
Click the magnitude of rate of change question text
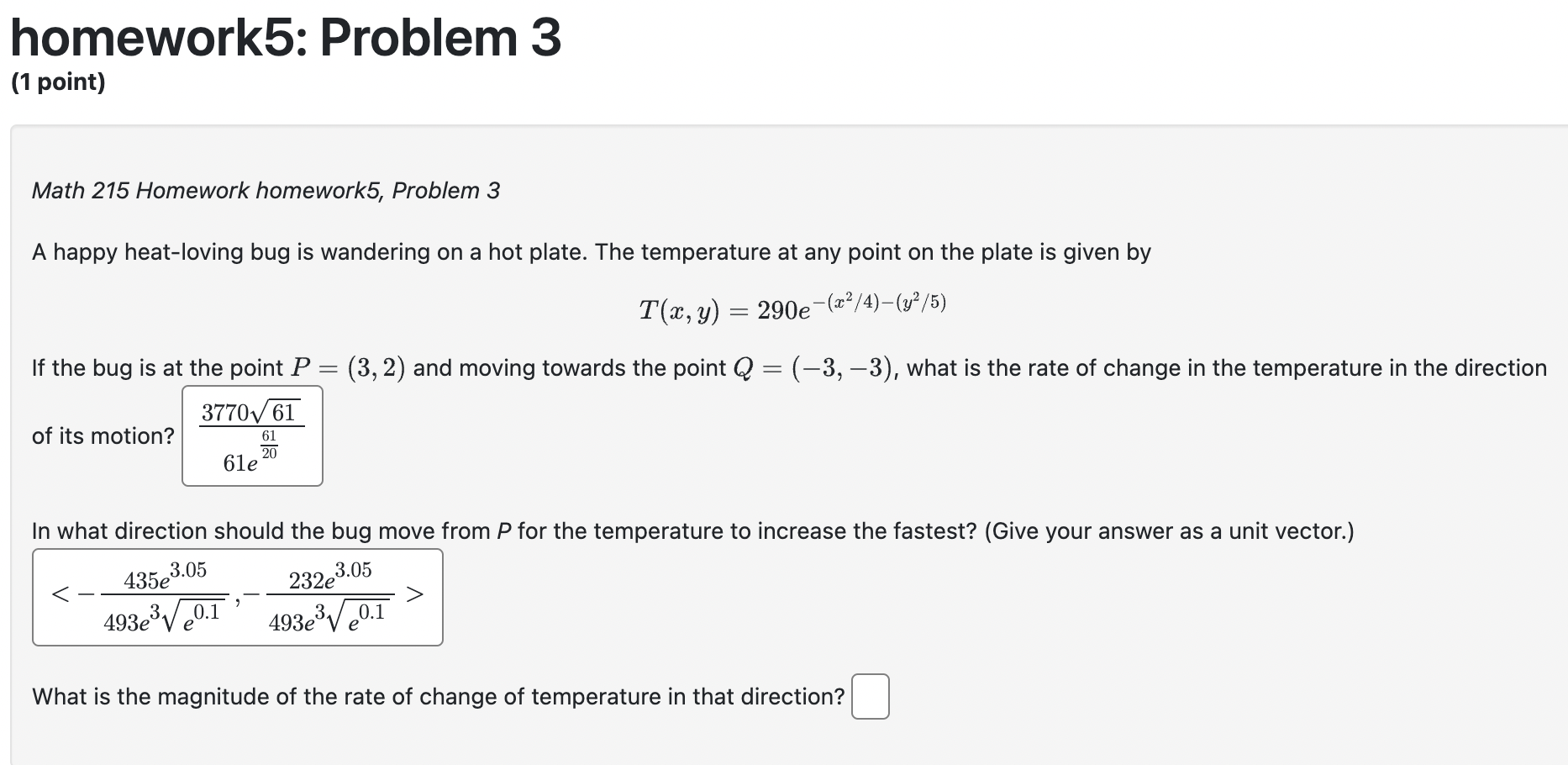click(437, 695)
